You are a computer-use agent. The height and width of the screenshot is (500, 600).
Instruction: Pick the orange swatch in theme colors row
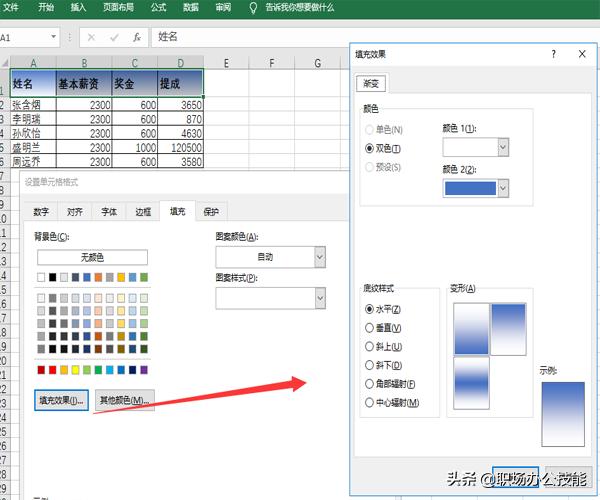98,277
